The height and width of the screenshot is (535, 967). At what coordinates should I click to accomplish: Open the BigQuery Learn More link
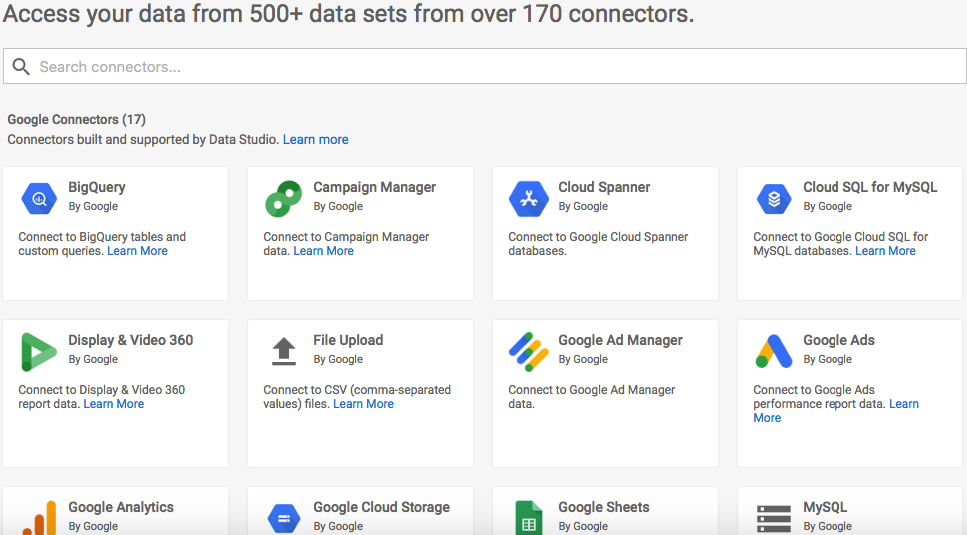(x=138, y=251)
